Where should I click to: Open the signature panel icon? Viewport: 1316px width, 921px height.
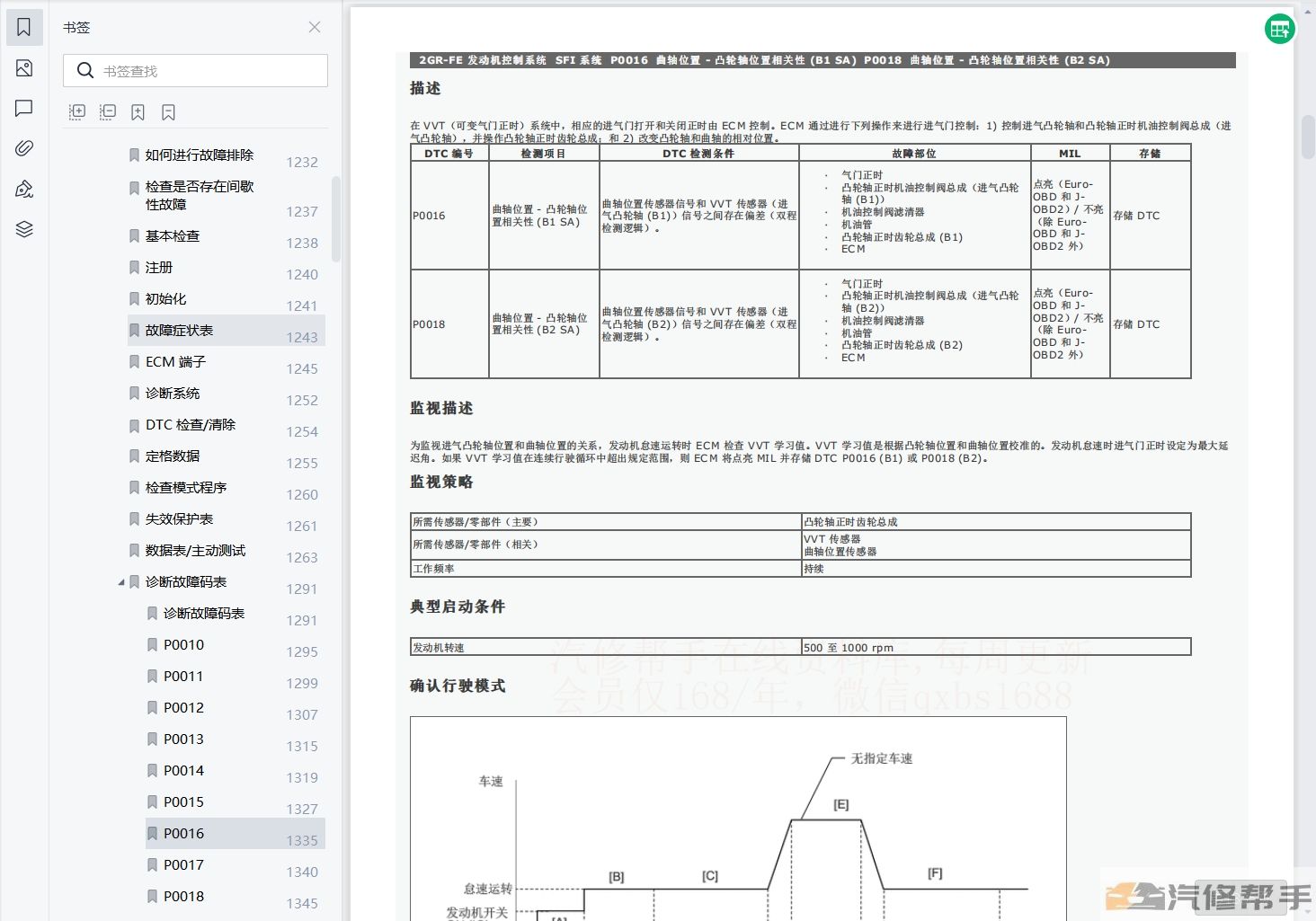(24, 189)
